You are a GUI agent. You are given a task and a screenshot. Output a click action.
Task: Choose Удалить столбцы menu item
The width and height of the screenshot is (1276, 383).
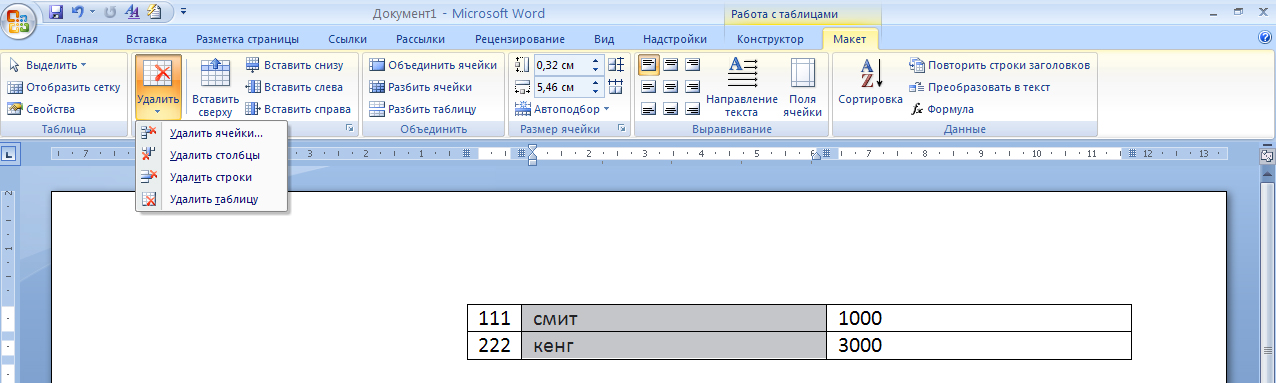coord(211,155)
